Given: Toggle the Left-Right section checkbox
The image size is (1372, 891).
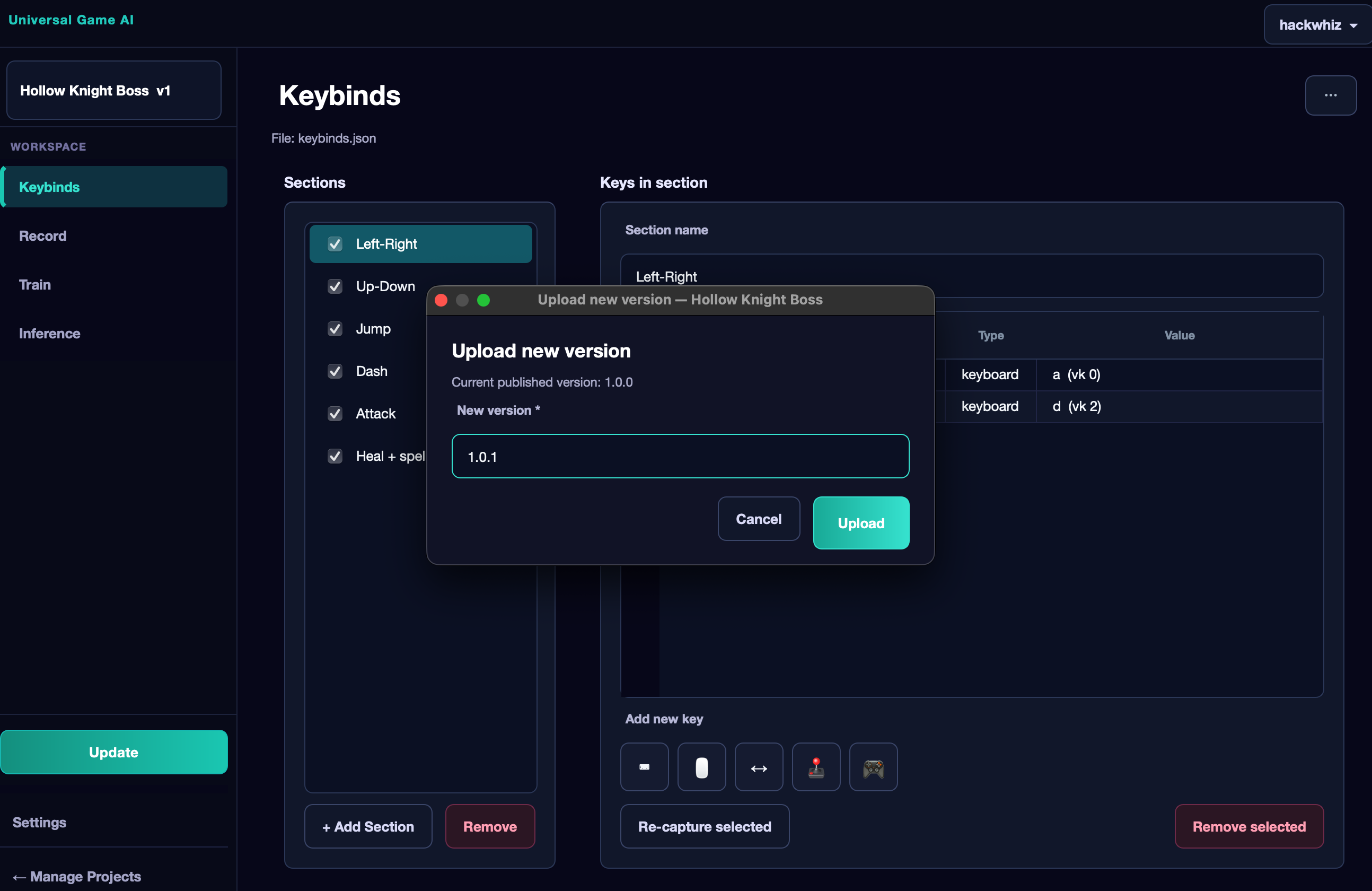Looking at the screenshot, I should point(335,244).
